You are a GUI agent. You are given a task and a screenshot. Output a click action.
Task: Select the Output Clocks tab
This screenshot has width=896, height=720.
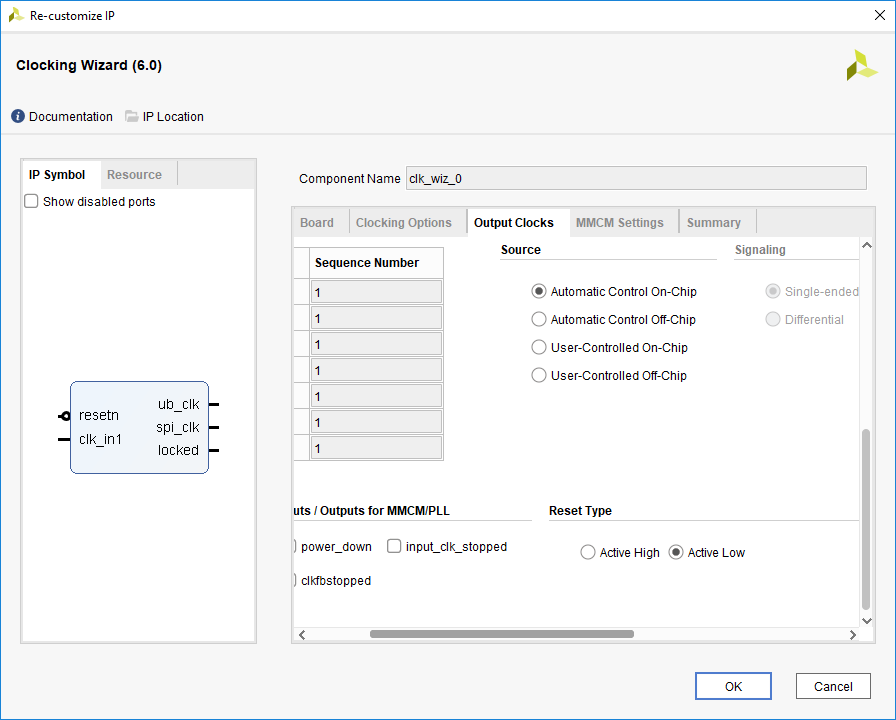coord(514,223)
